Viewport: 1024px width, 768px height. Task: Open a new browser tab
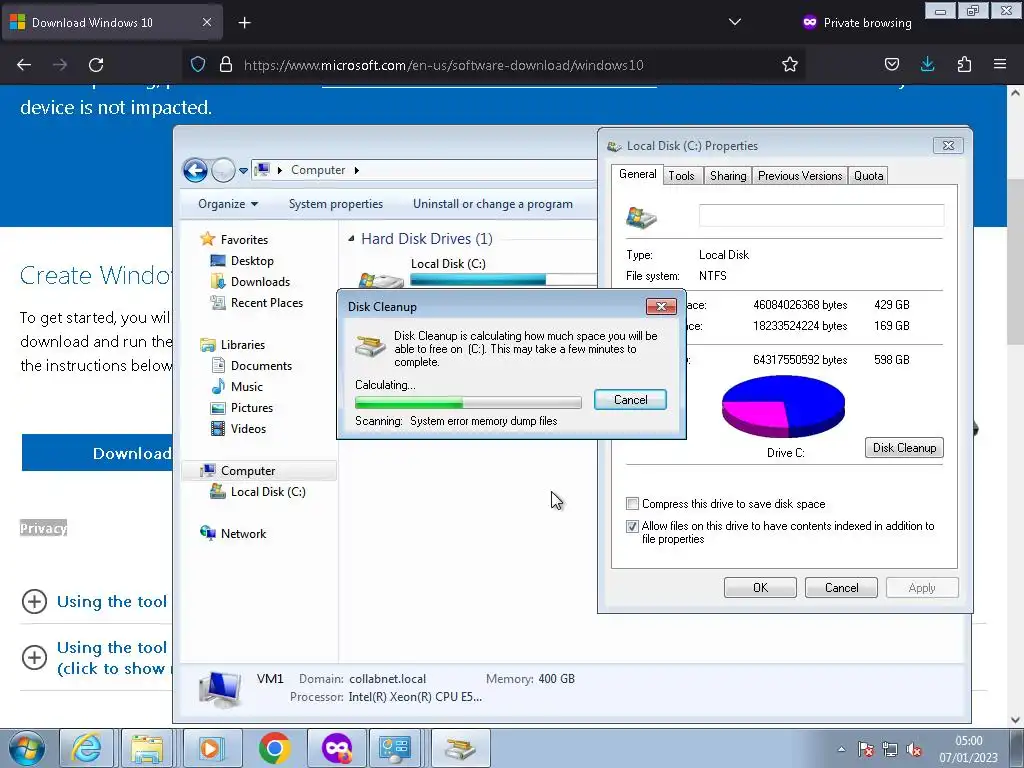[x=244, y=23]
